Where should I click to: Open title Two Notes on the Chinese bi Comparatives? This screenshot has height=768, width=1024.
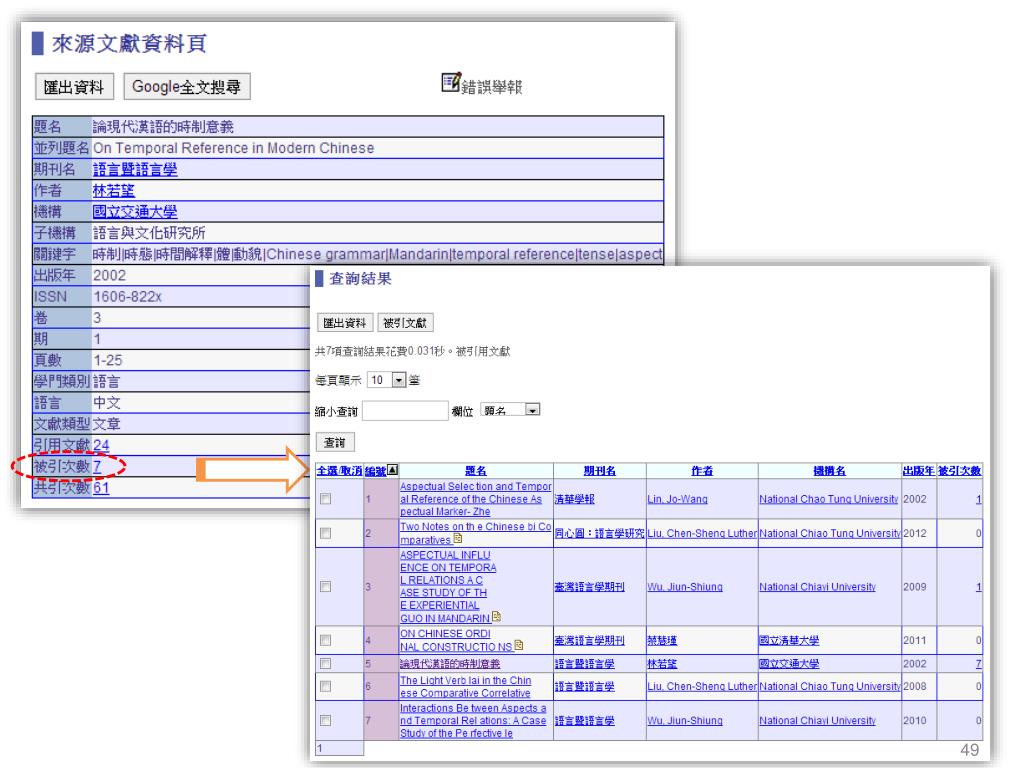tap(475, 533)
